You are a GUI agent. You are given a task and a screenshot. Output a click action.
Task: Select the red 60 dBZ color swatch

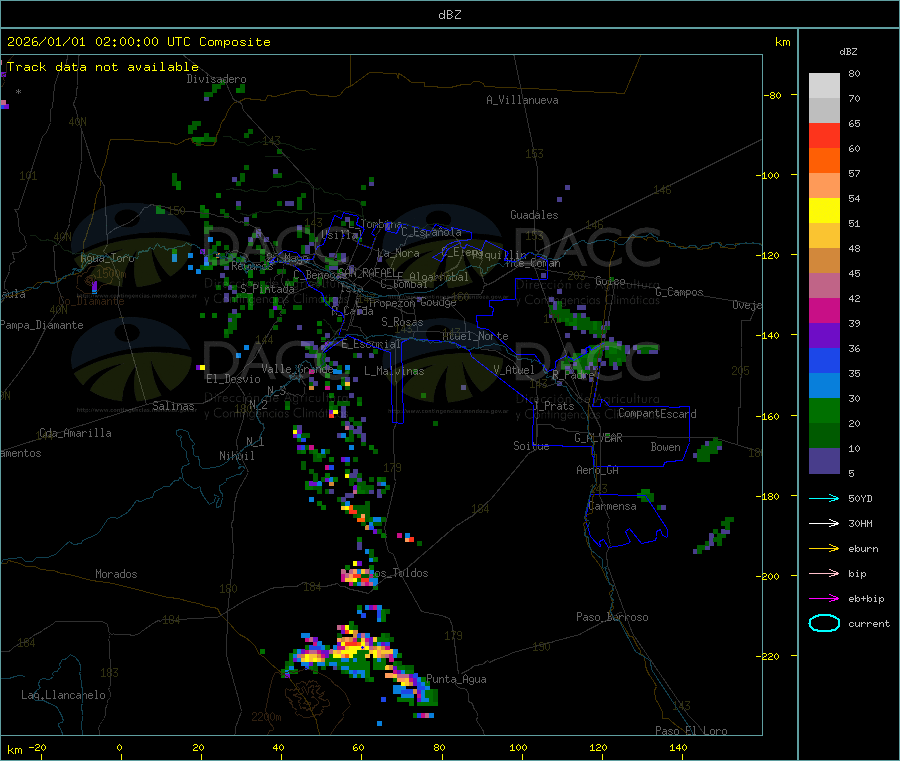point(824,135)
